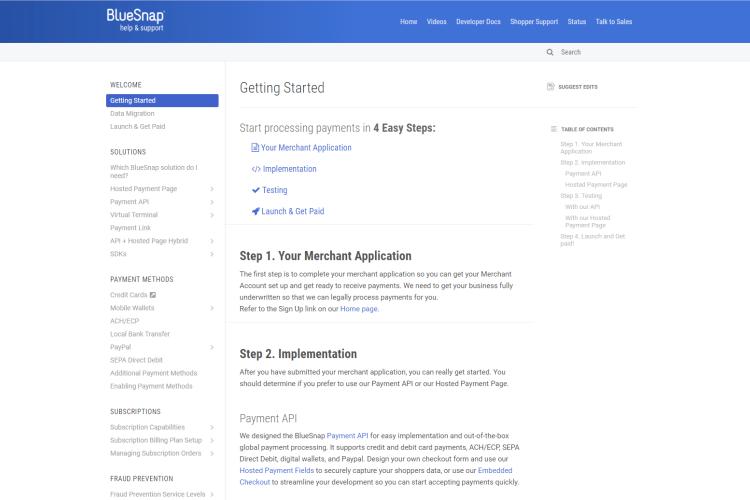Open Which BlueSnap solution do I need?
The image size is (750, 500).
coord(154,171)
